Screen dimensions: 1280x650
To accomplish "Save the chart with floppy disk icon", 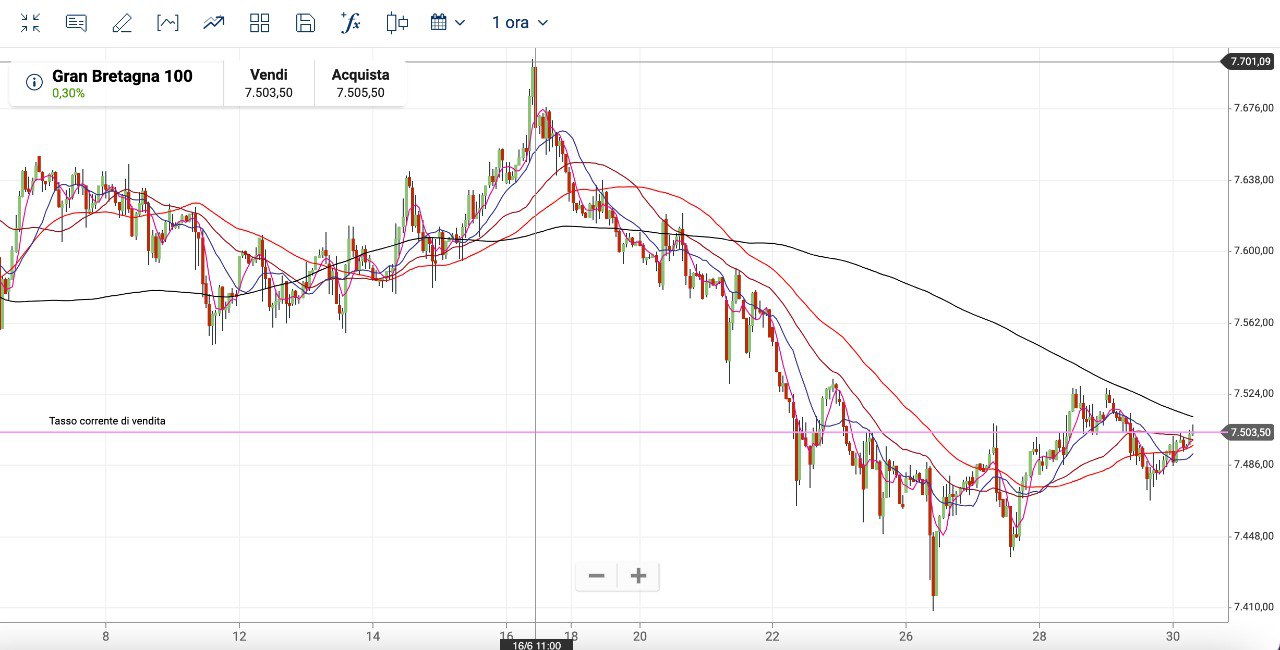I will [306, 23].
